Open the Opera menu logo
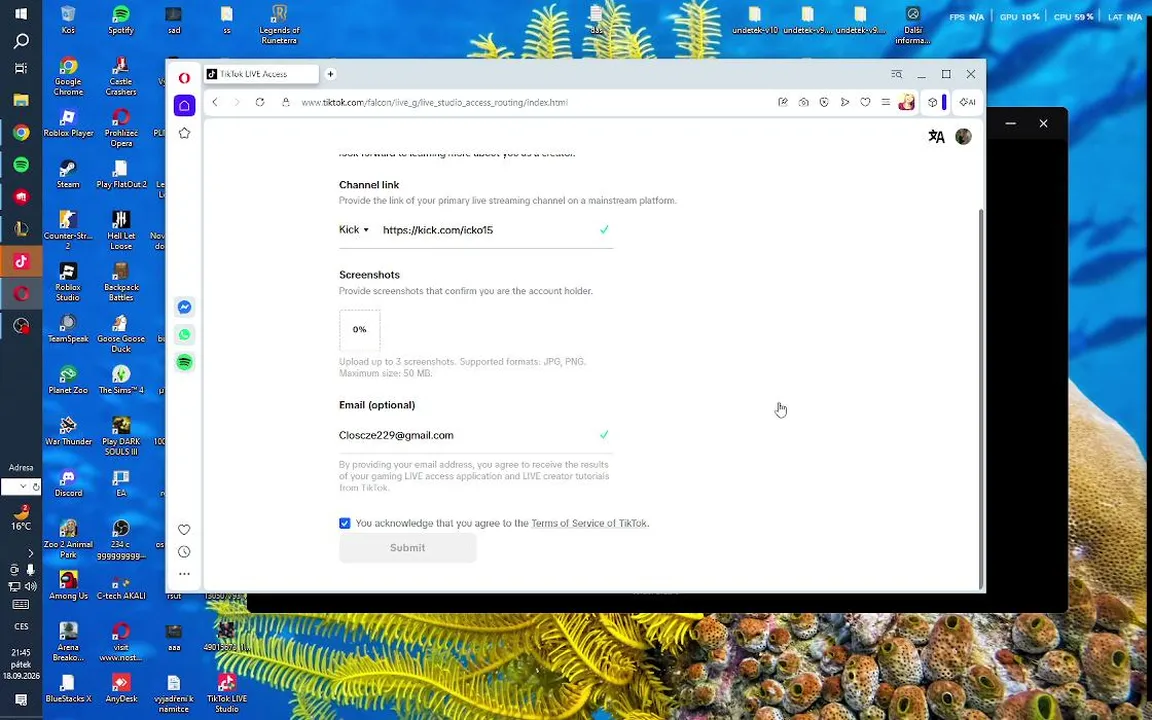The image size is (1152, 720). point(184,77)
